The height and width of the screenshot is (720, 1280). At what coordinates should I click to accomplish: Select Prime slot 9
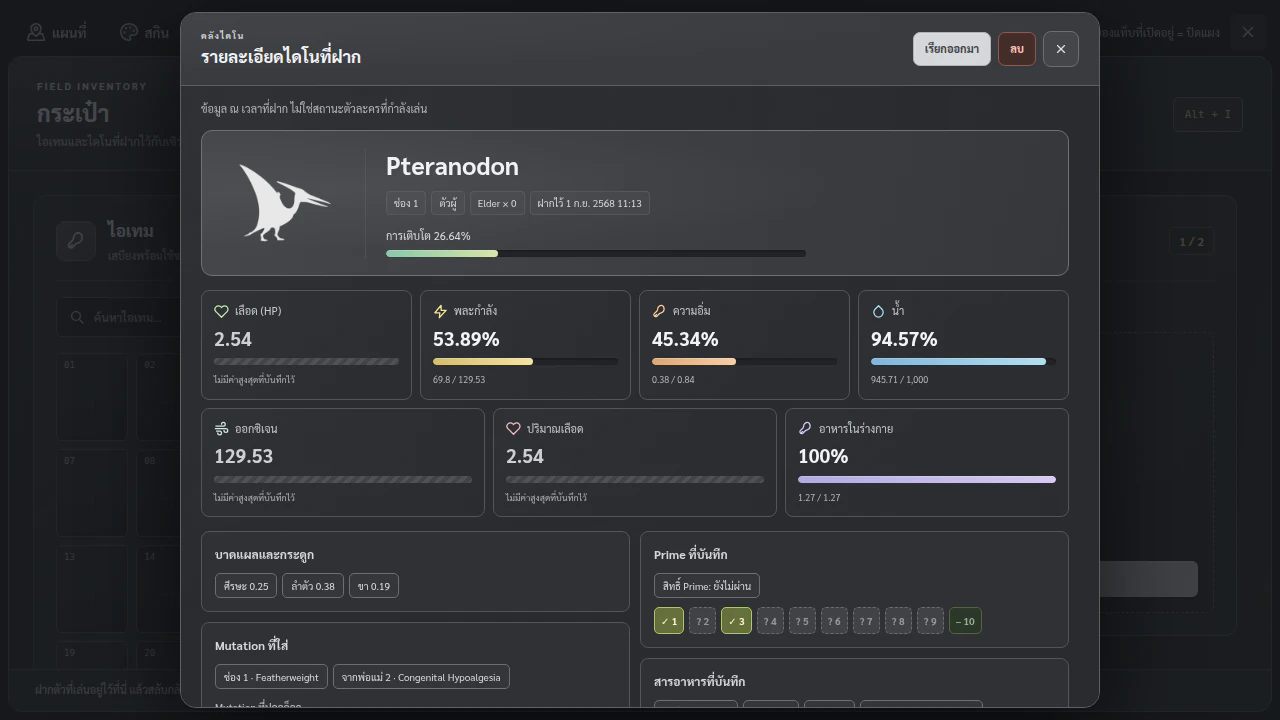[x=930, y=621]
